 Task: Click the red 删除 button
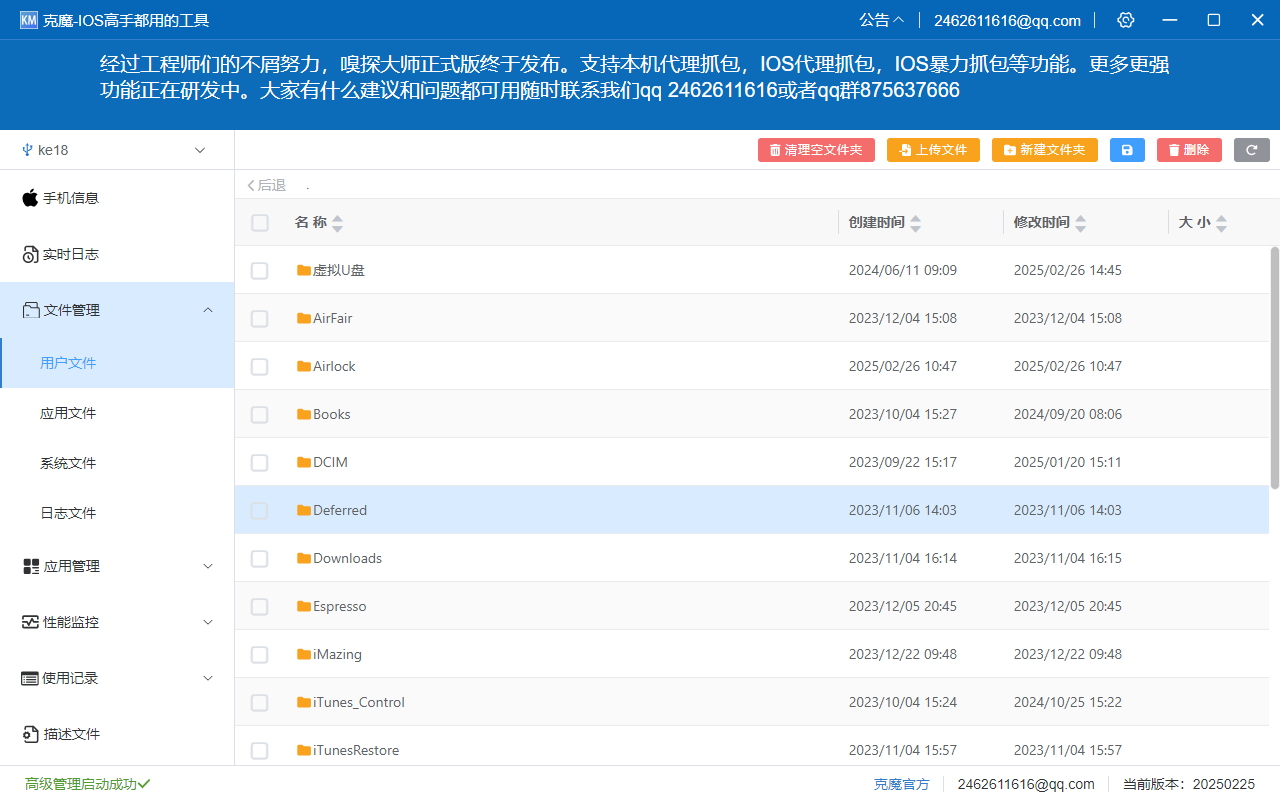pyautogui.click(x=1189, y=150)
